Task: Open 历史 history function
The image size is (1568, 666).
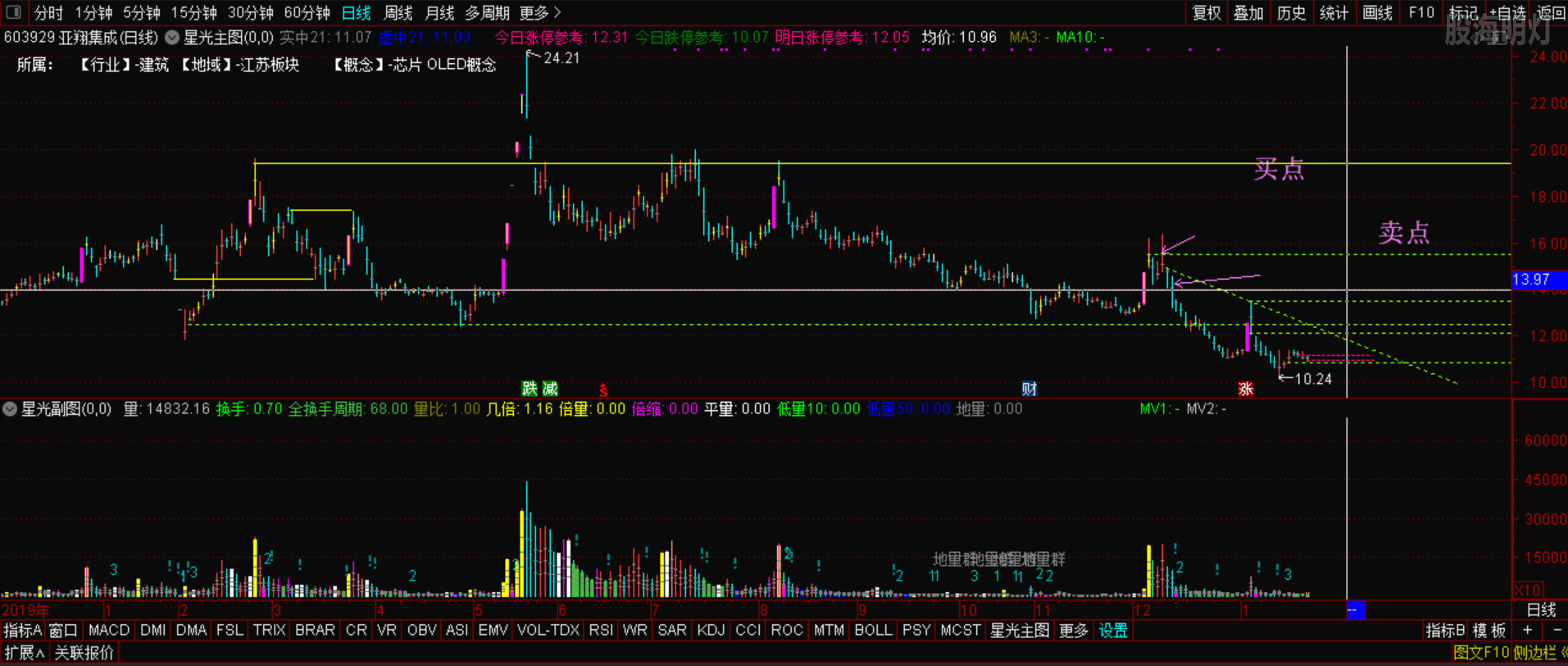Action: [1292, 13]
